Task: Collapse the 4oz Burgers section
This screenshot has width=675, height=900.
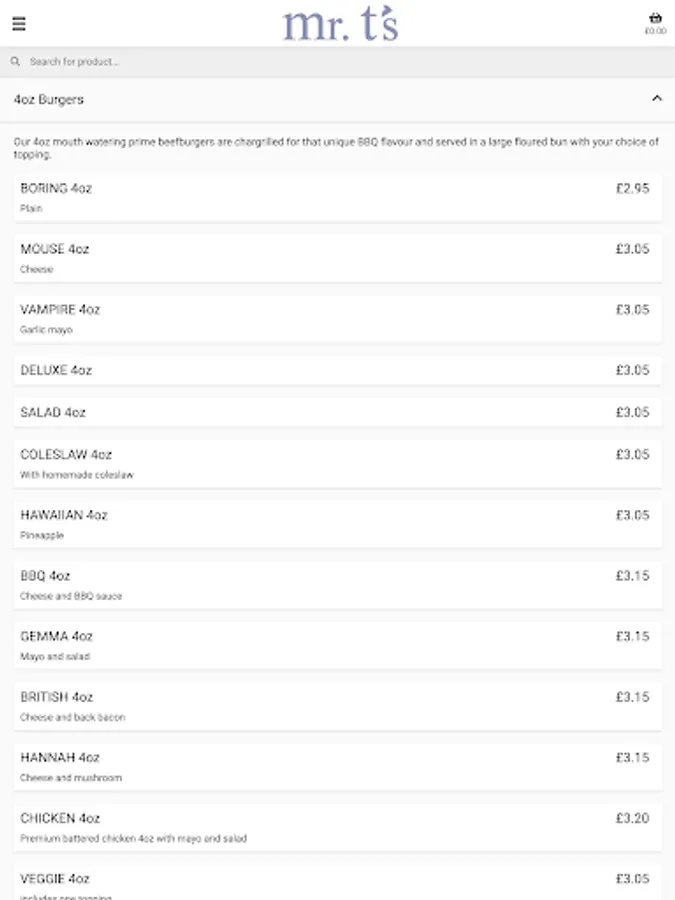Action: point(657,99)
